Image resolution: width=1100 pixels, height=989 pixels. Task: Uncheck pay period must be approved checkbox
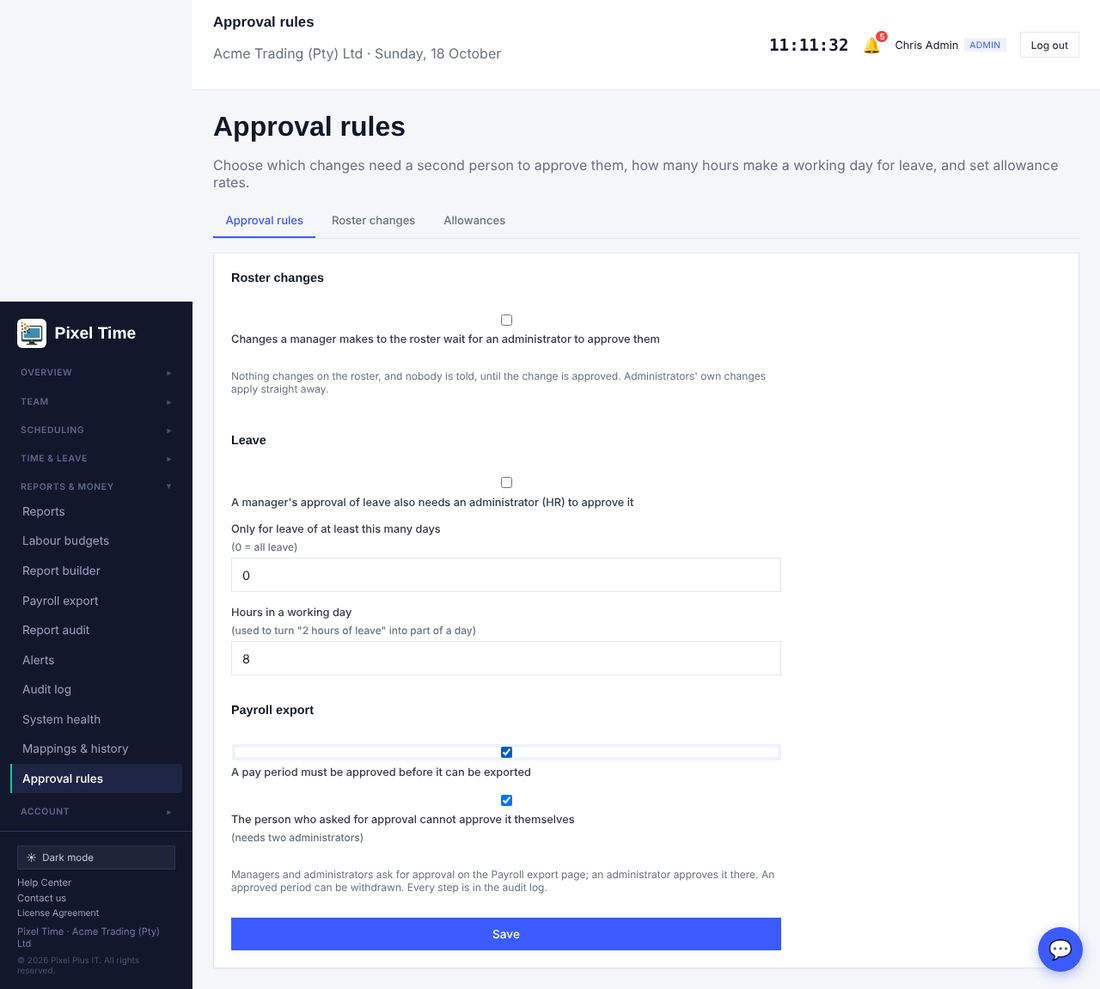tap(507, 752)
